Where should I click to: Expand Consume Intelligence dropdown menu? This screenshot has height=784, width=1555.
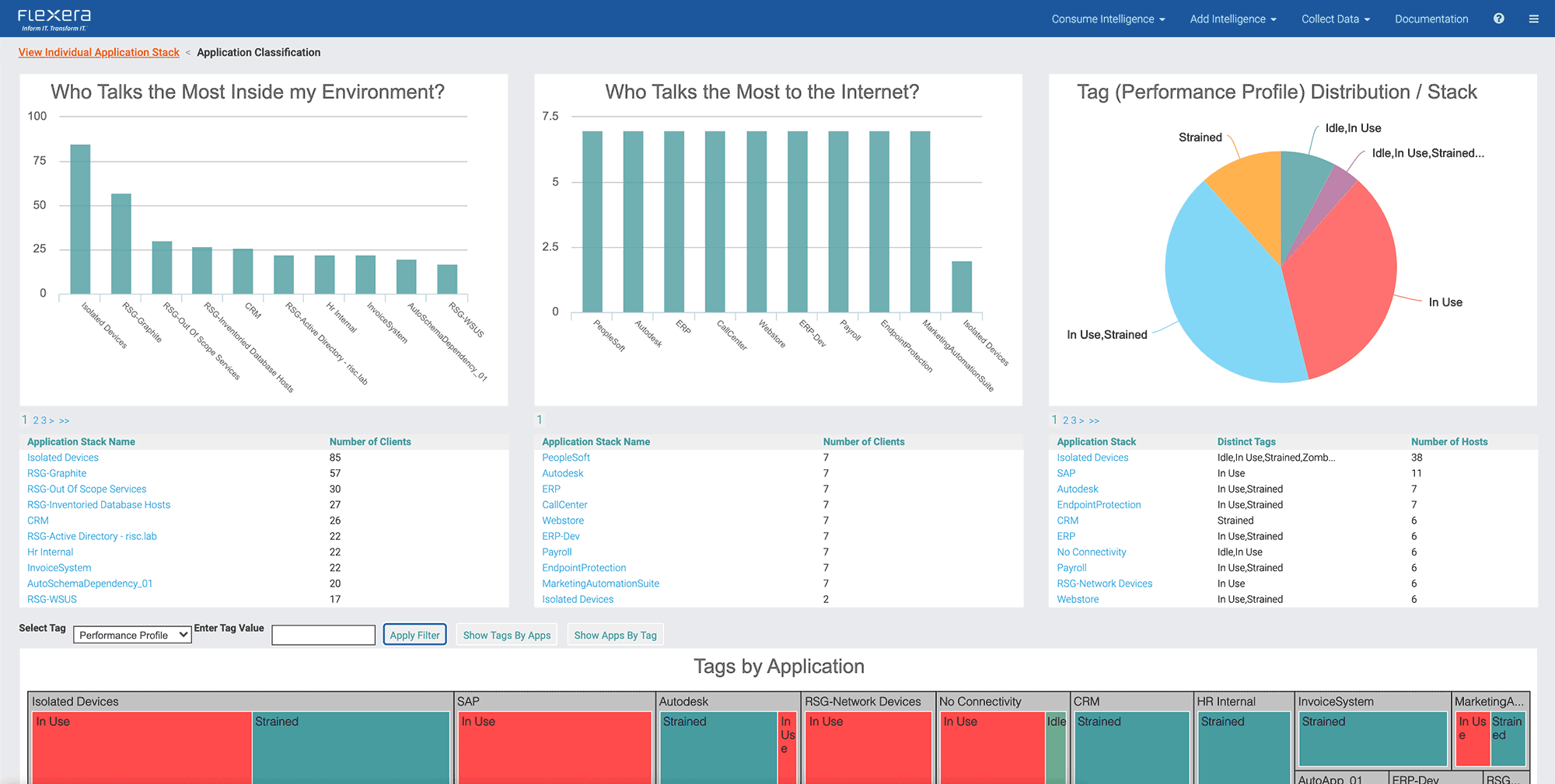[x=1108, y=19]
